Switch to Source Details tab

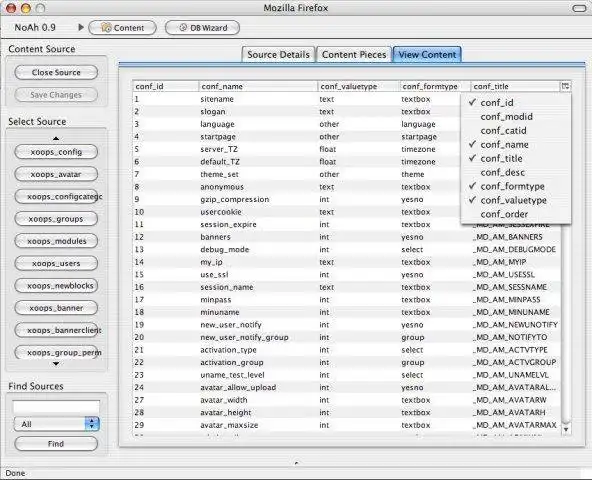tap(278, 54)
